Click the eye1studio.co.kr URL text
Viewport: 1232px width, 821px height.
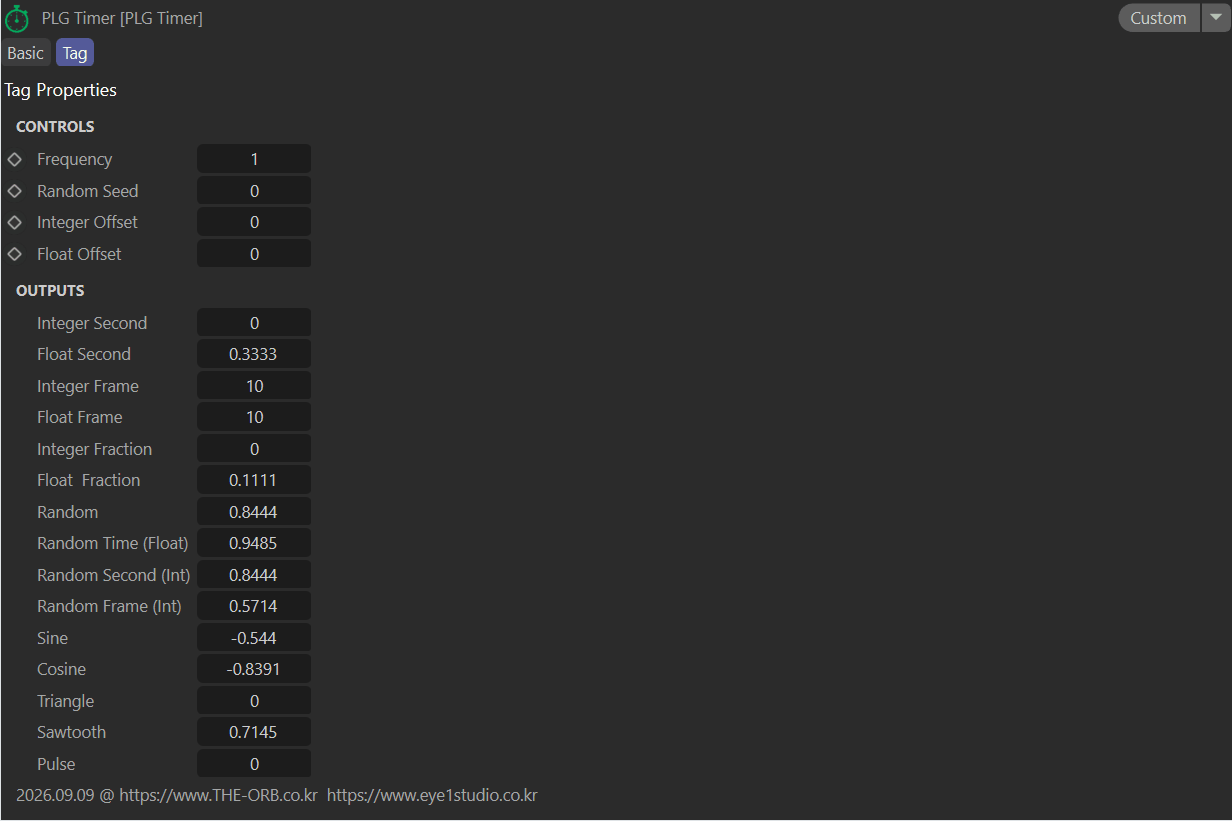(432, 796)
